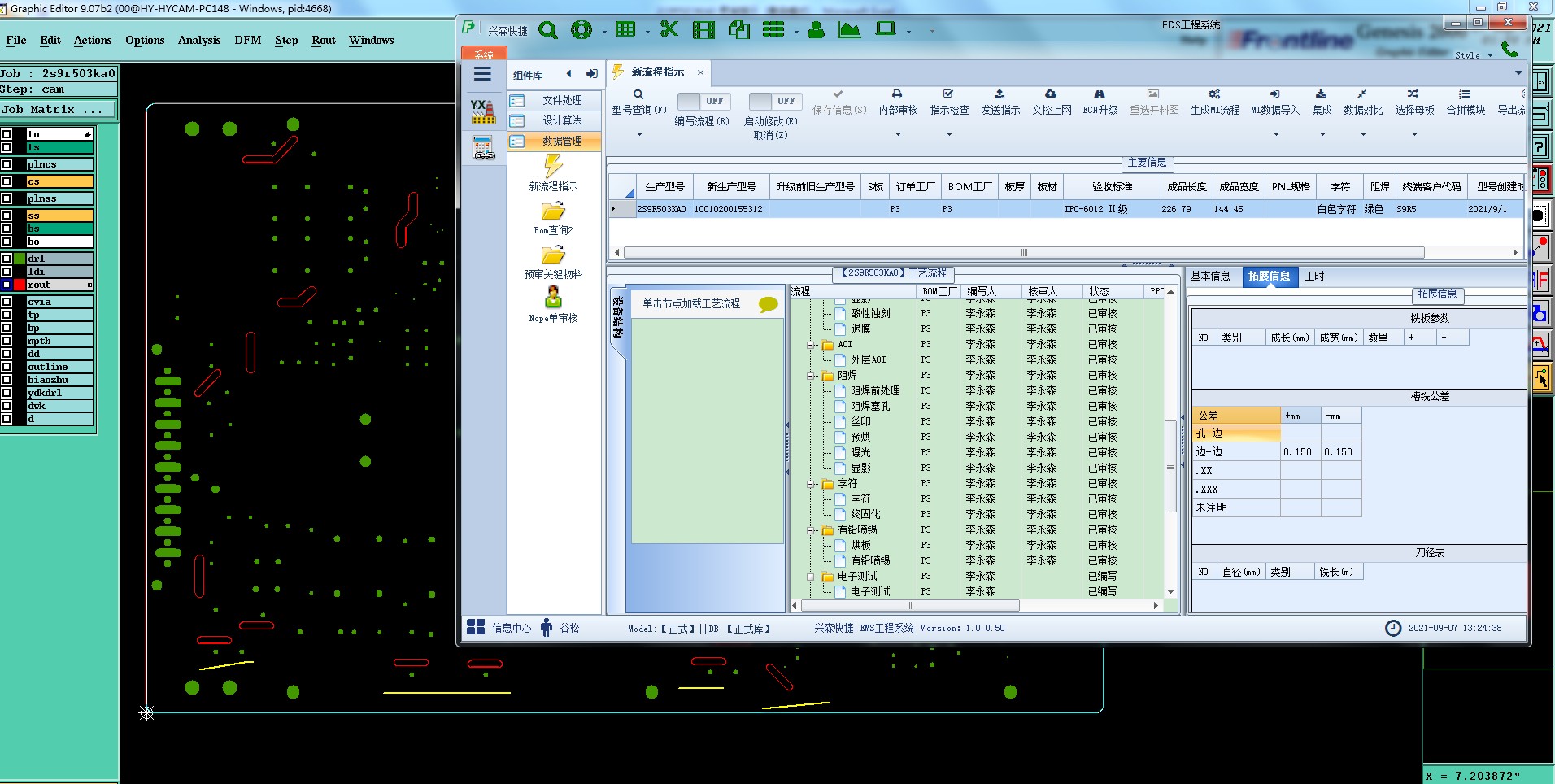Click the green grid table icon
Viewport: 1555px width, 784px height.
(x=625, y=30)
